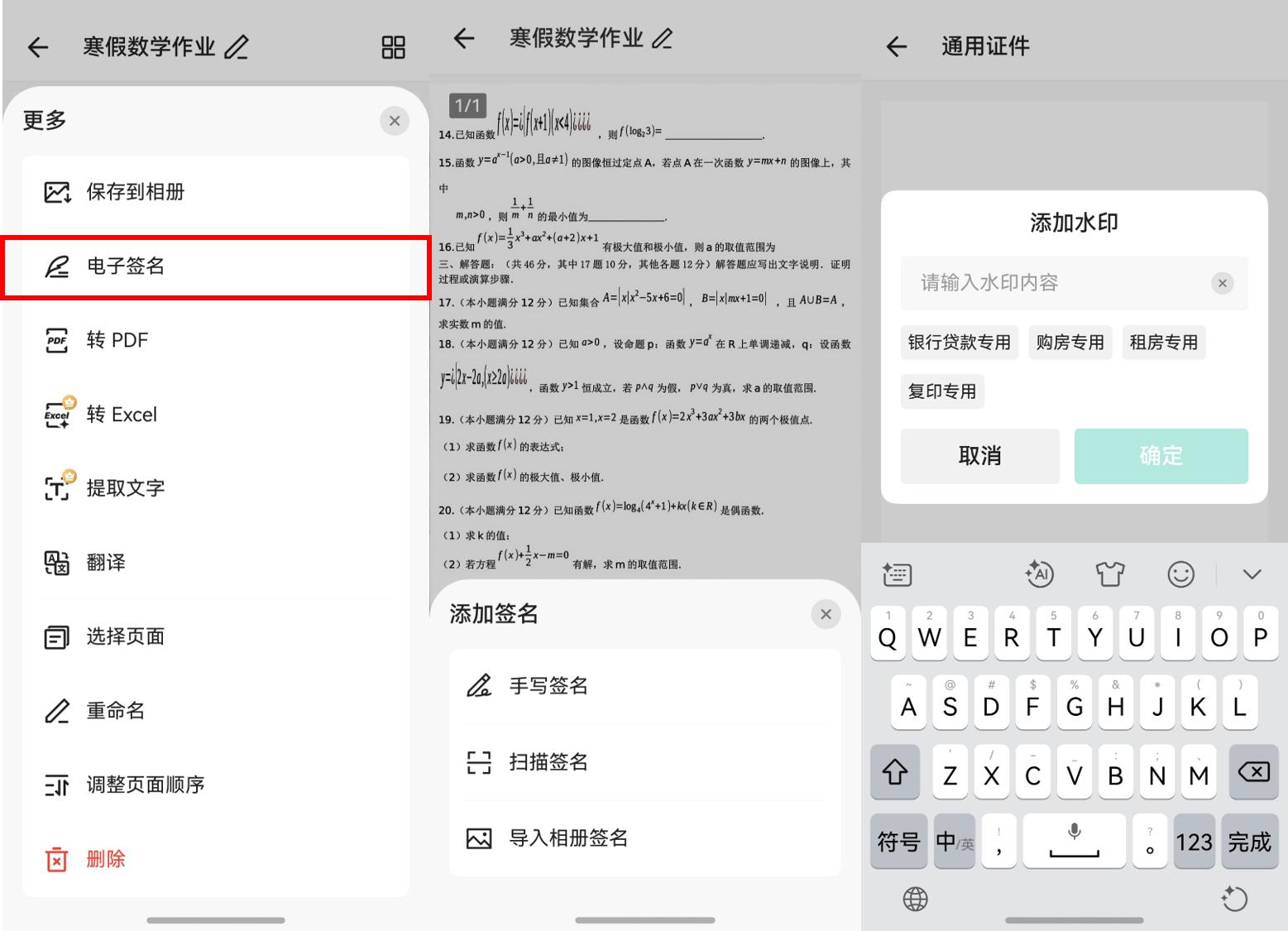1288x931 pixels.
Task: Tap the microphone space bar
Action: [x=1074, y=842]
